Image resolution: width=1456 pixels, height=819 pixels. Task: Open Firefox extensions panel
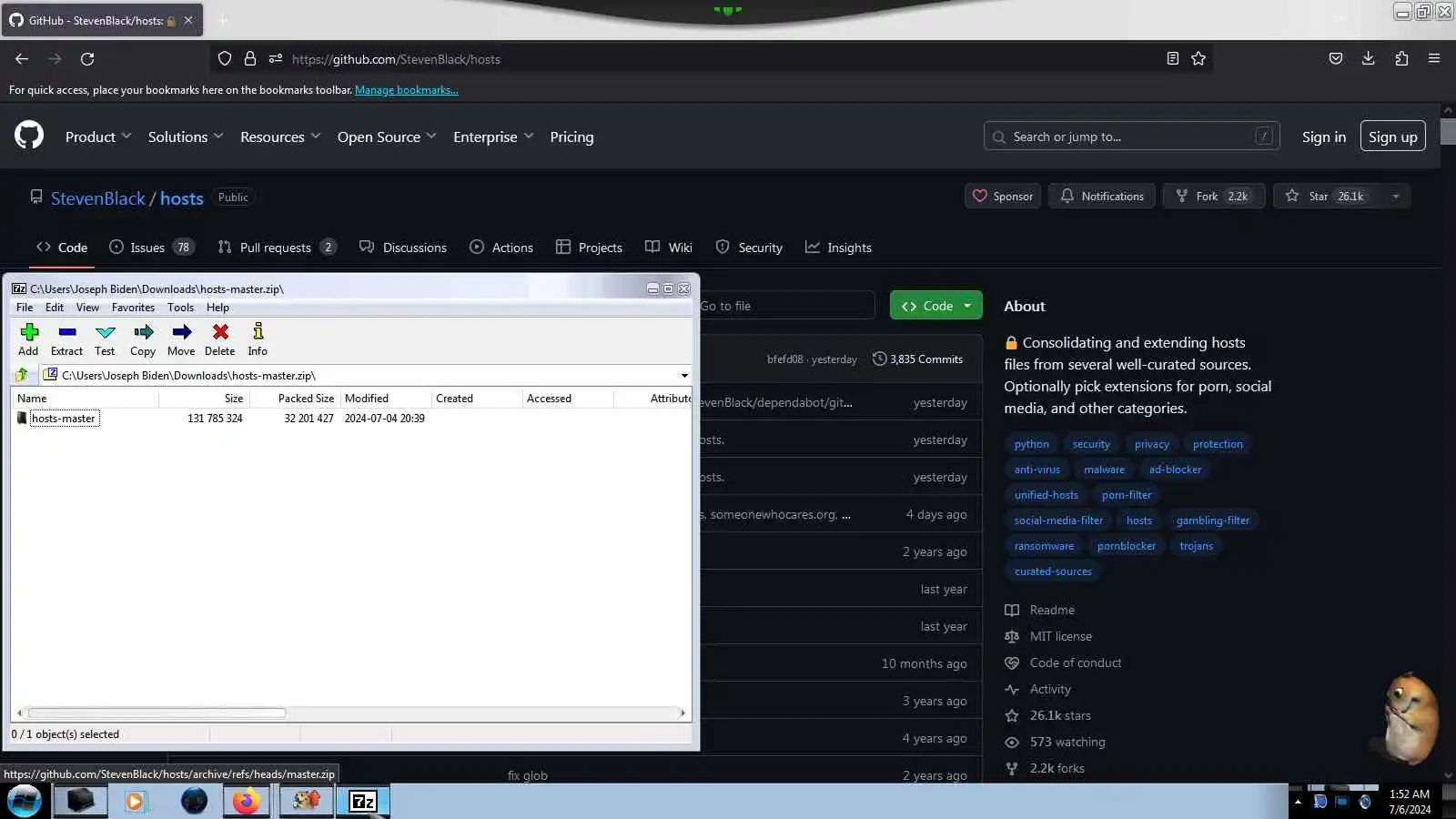pyautogui.click(x=1401, y=59)
